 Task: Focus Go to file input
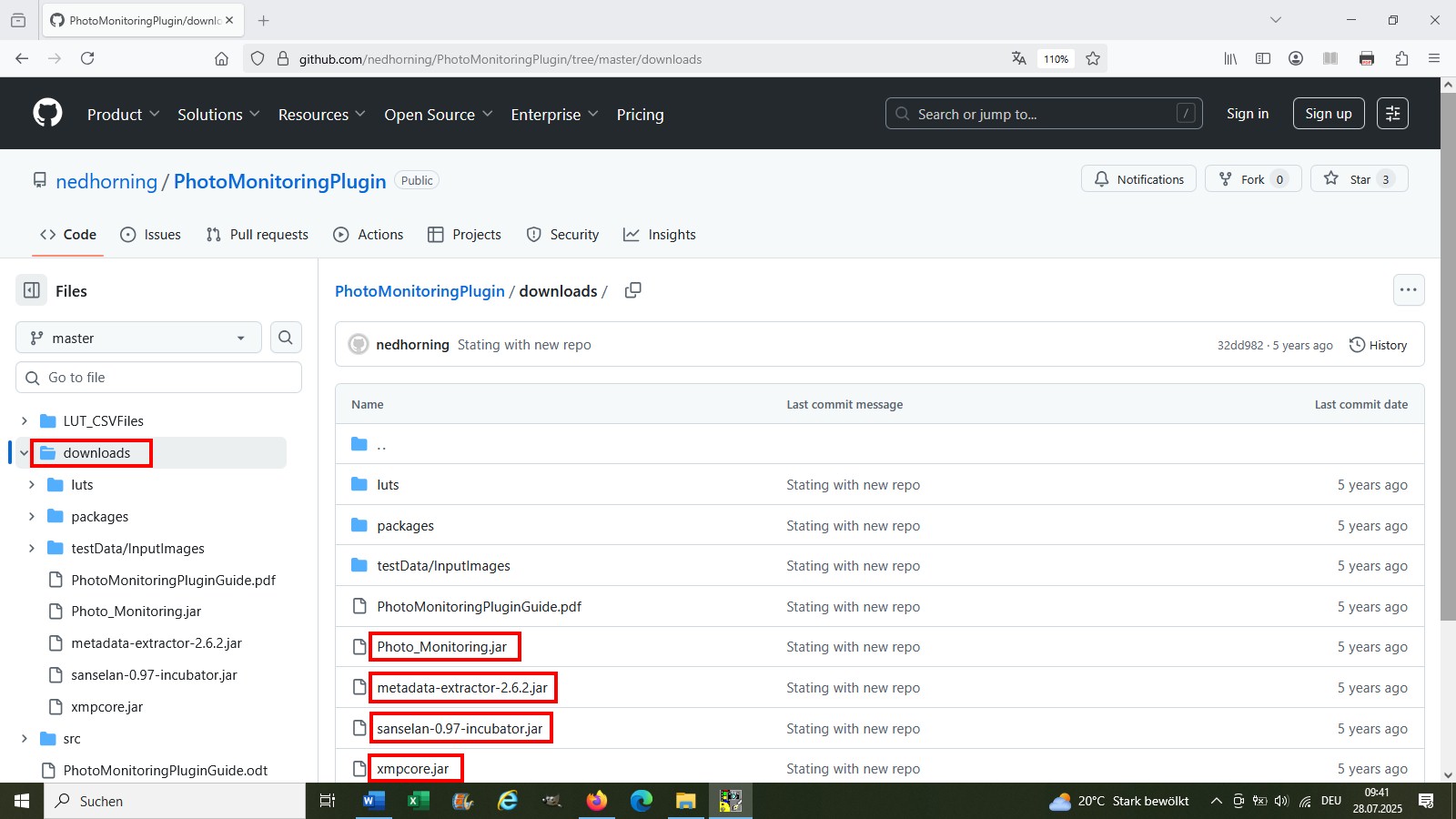tap(158, 377)
